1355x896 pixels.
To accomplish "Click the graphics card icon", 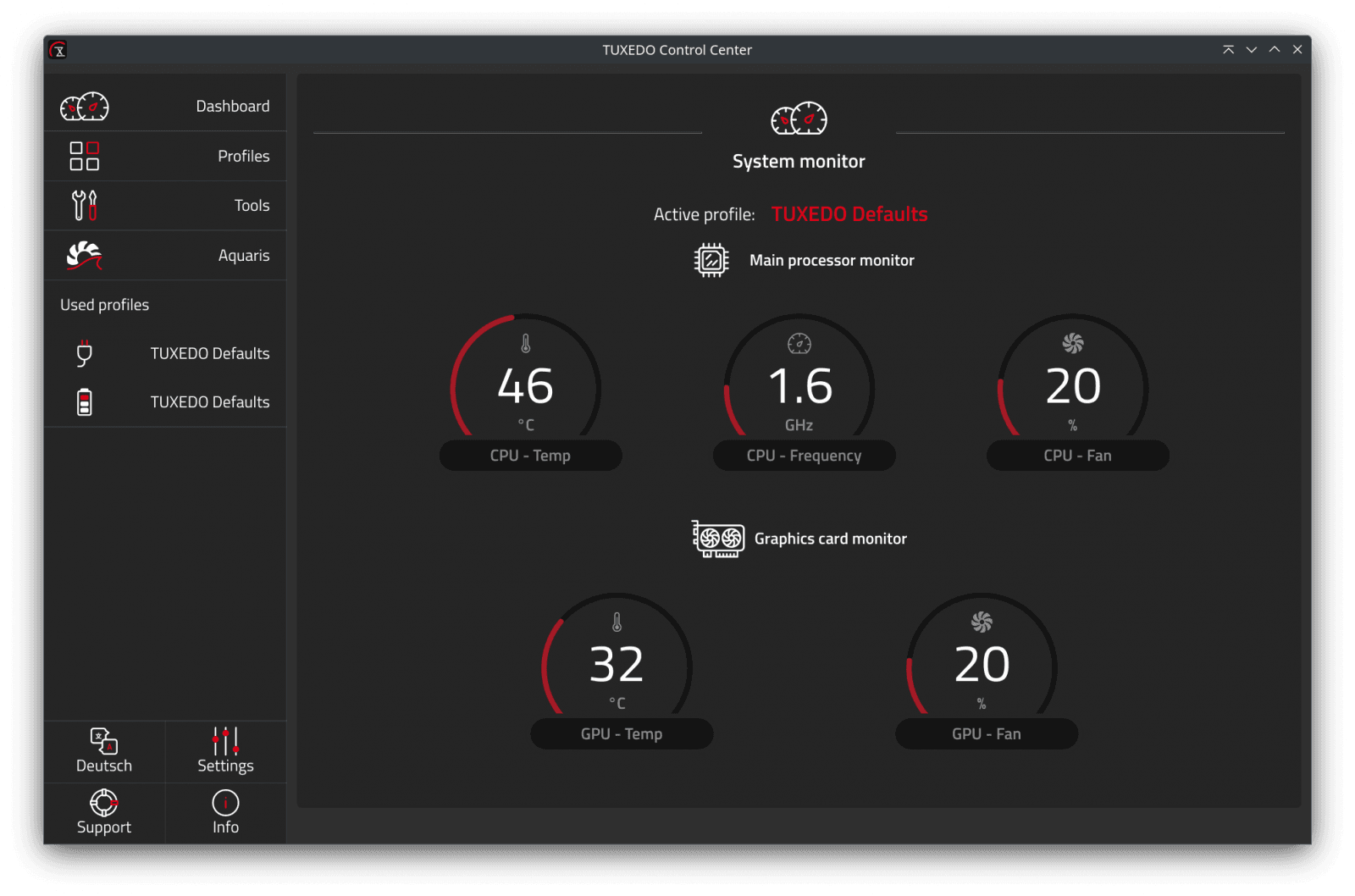I will [x=718, y=539].
